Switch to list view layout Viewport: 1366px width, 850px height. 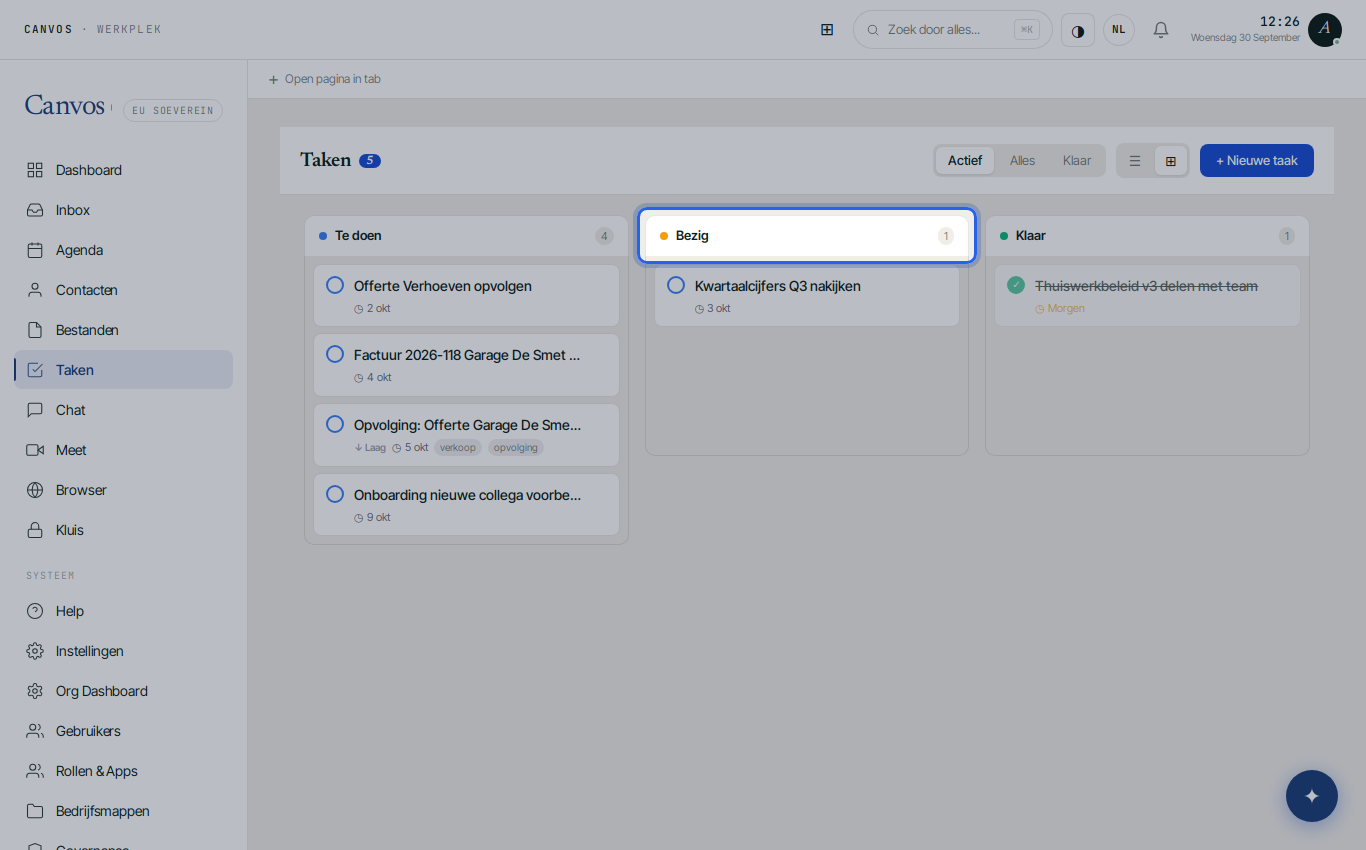[1135, 161]
